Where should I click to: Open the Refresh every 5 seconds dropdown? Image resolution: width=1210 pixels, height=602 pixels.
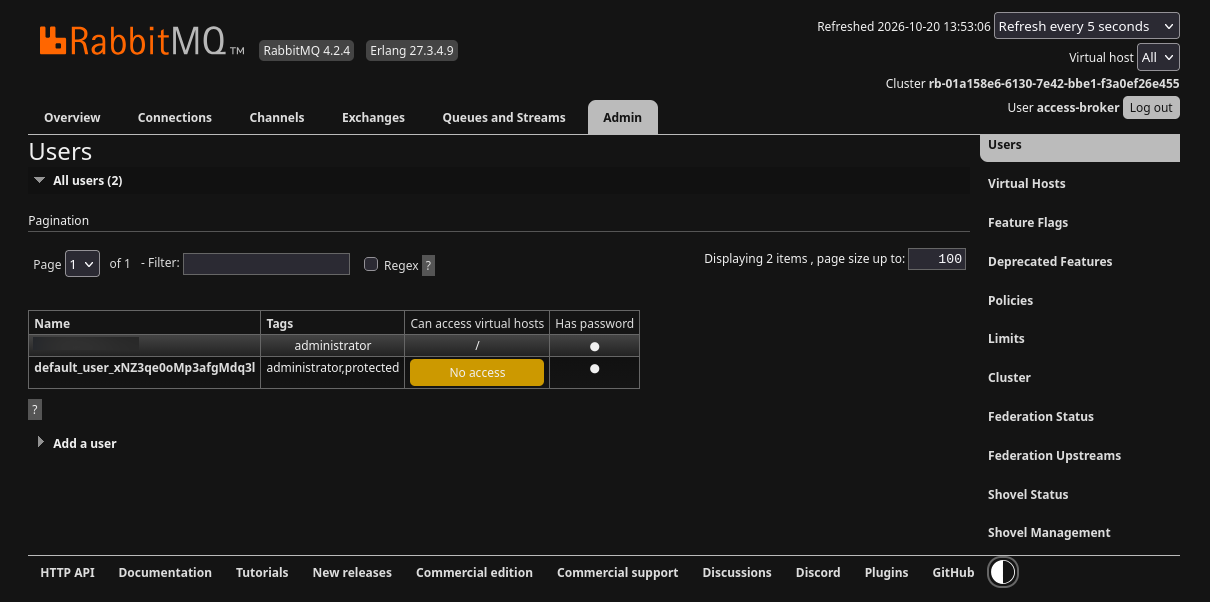[x=1087, y=26]
